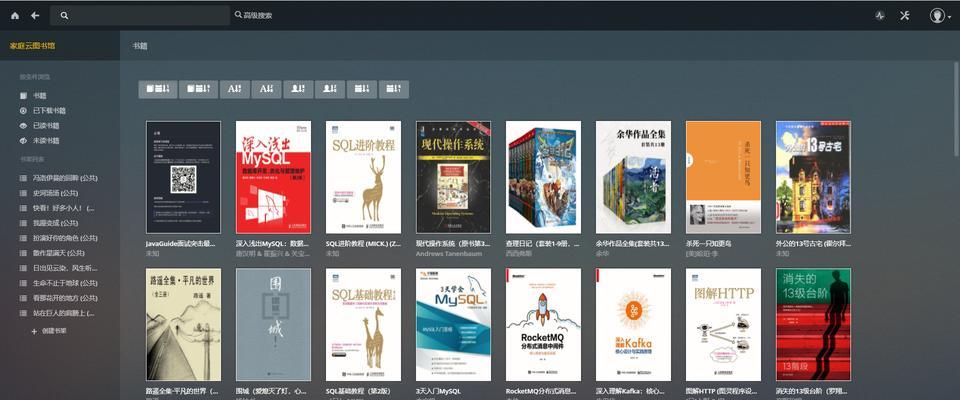The height and width of the screenshot is (400, 960).
Task: Sort books by date added, oldest first
Action: tap(199, 89)
